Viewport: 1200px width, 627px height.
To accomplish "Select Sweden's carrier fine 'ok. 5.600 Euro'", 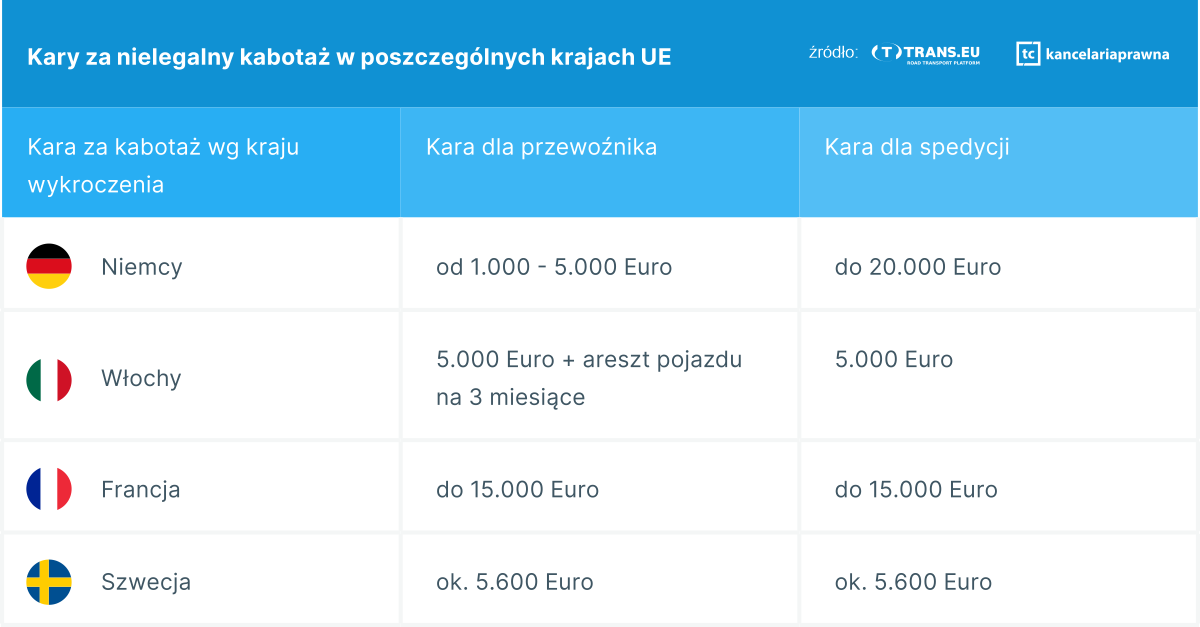I will (515, 582).
